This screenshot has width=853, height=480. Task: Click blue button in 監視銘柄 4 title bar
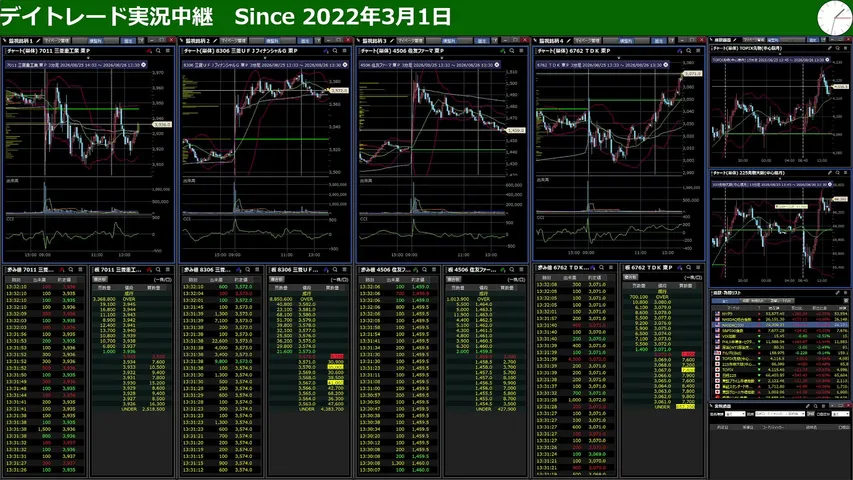click(x=659, y=40)
